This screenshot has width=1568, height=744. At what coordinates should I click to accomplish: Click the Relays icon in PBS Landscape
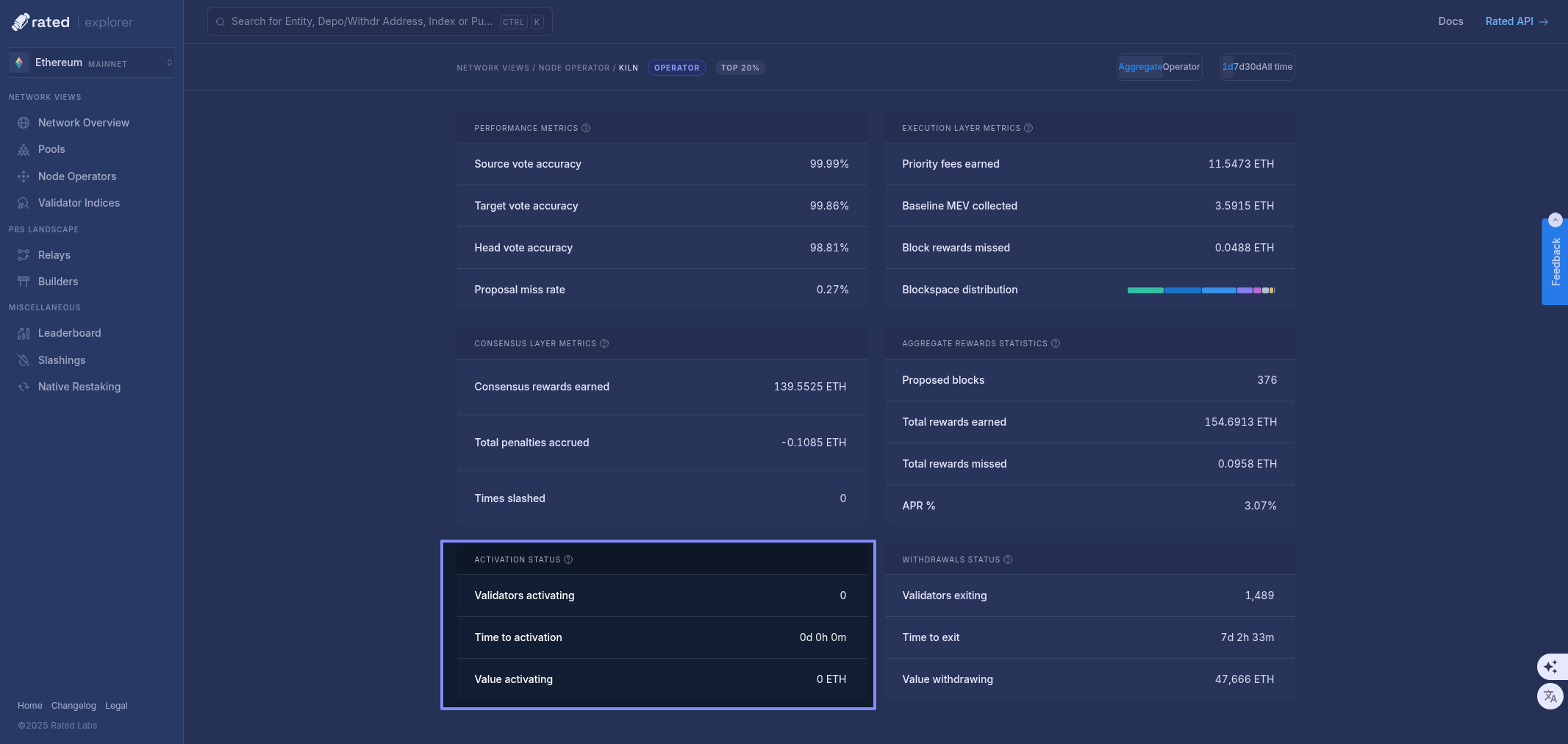(24, 255)
